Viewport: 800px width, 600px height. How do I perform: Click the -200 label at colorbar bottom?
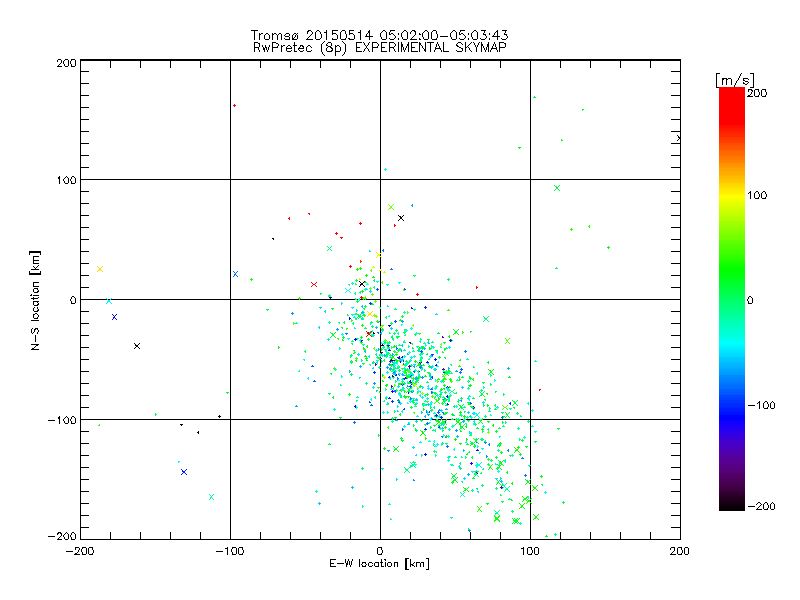[x=761, y=506]
